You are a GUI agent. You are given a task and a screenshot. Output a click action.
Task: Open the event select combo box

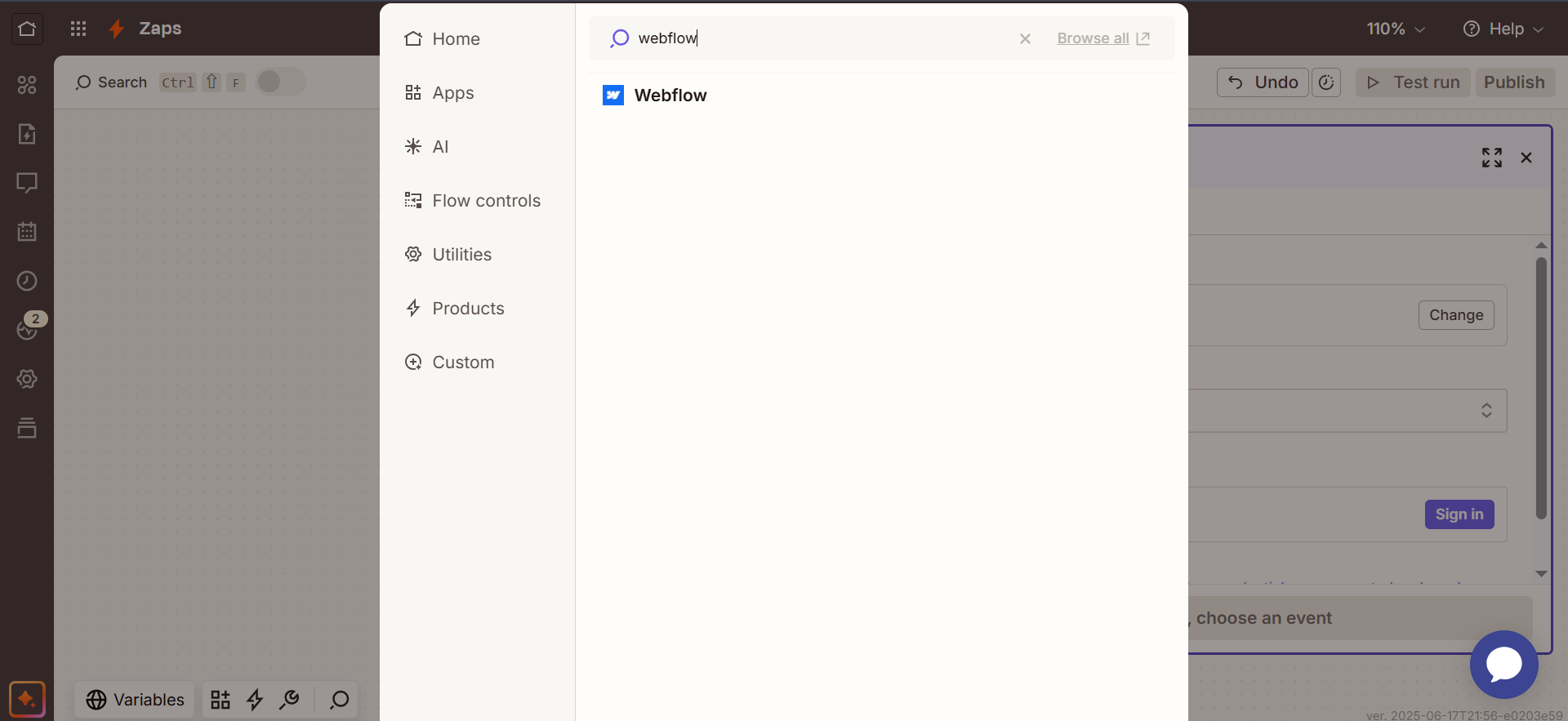[x=1347, y=411]
